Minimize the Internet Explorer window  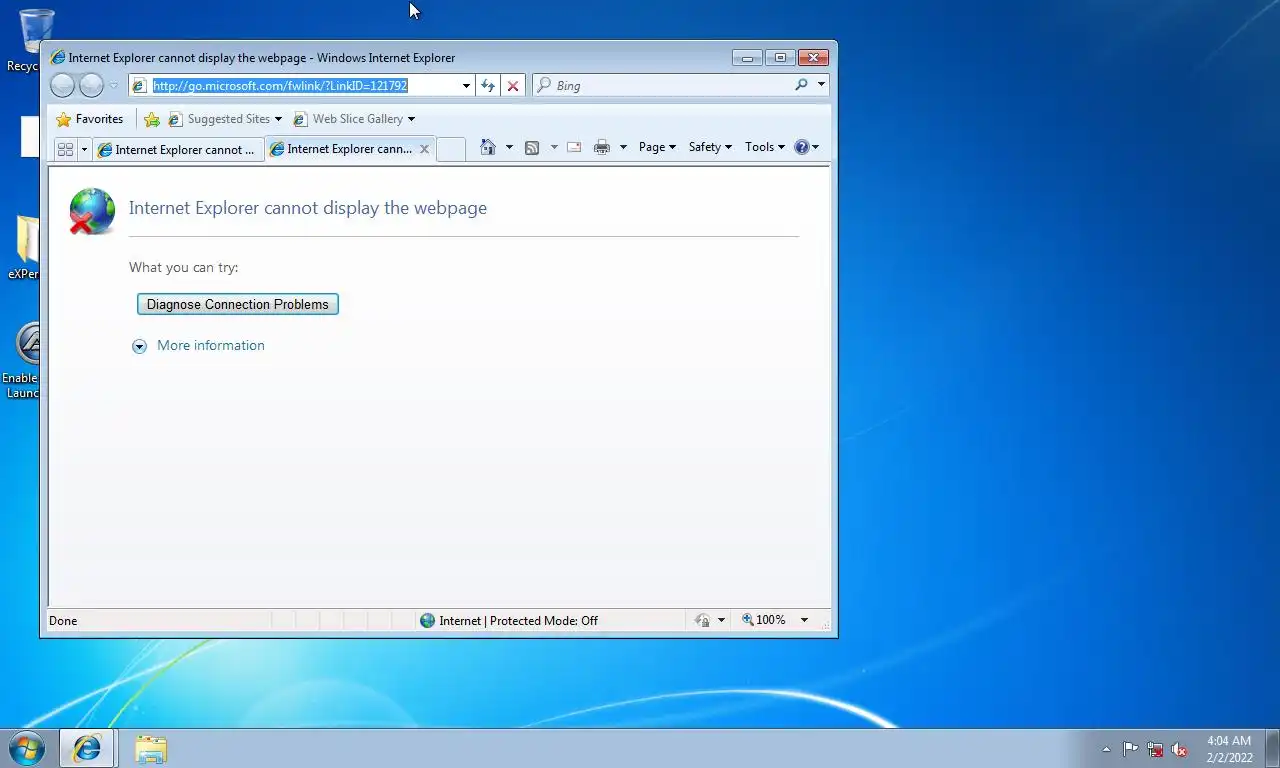click(x=747, y=58)
